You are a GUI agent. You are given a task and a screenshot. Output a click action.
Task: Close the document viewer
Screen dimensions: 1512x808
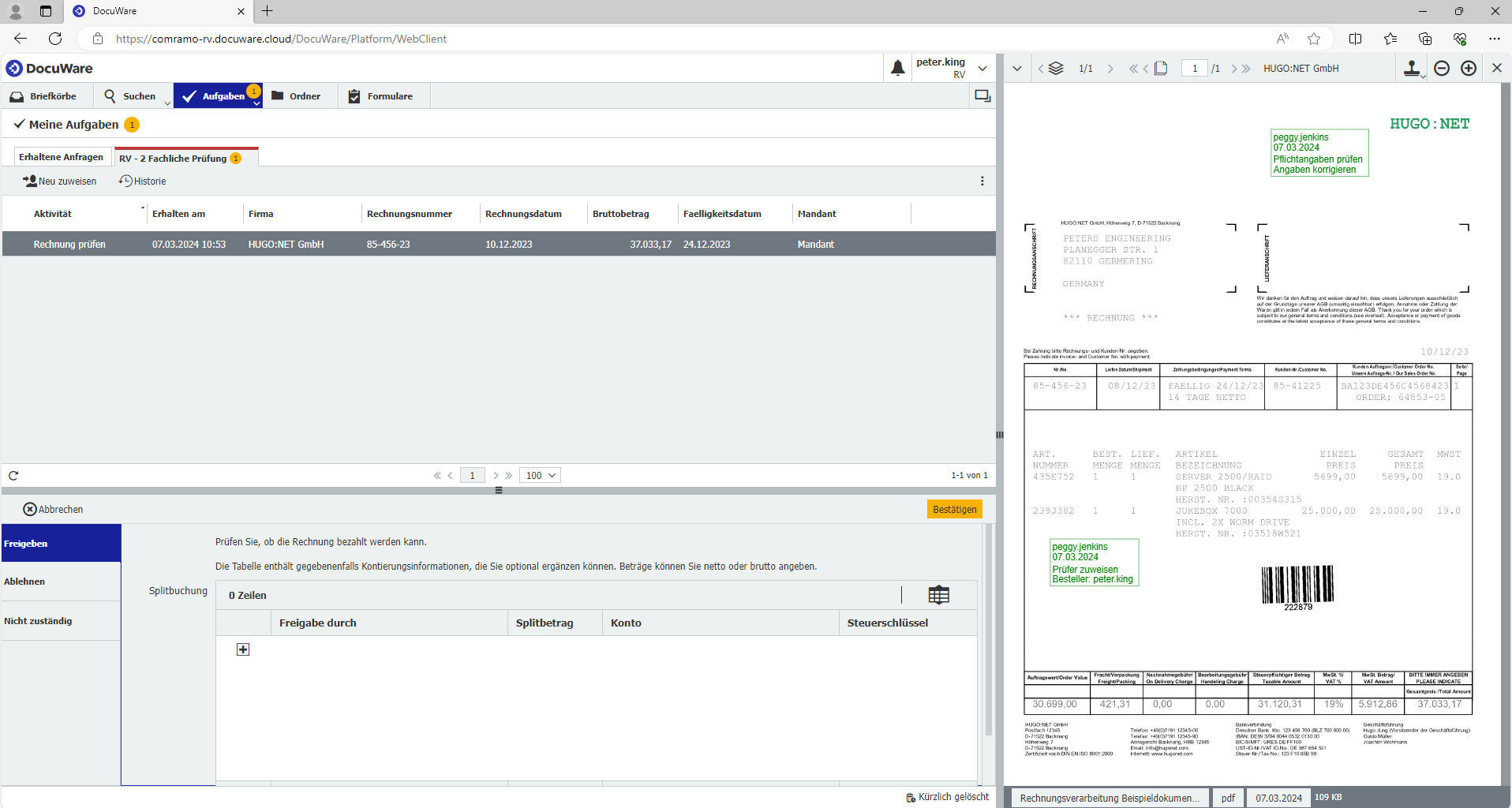(x=1497, y=69)
